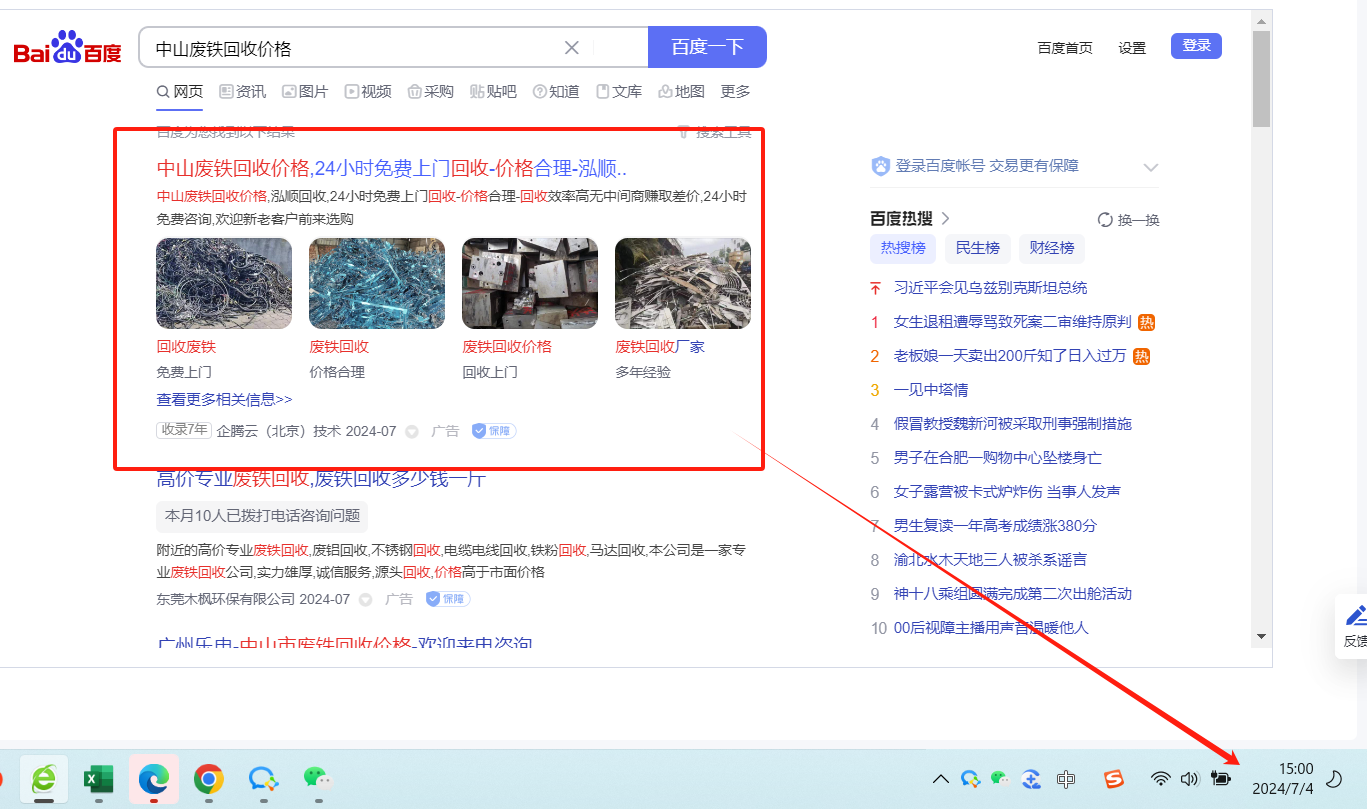Screen dimensions: 1367x809
Task: Expand the 登录百度帐号 panel chevron
Action: tap(1150, 167)
